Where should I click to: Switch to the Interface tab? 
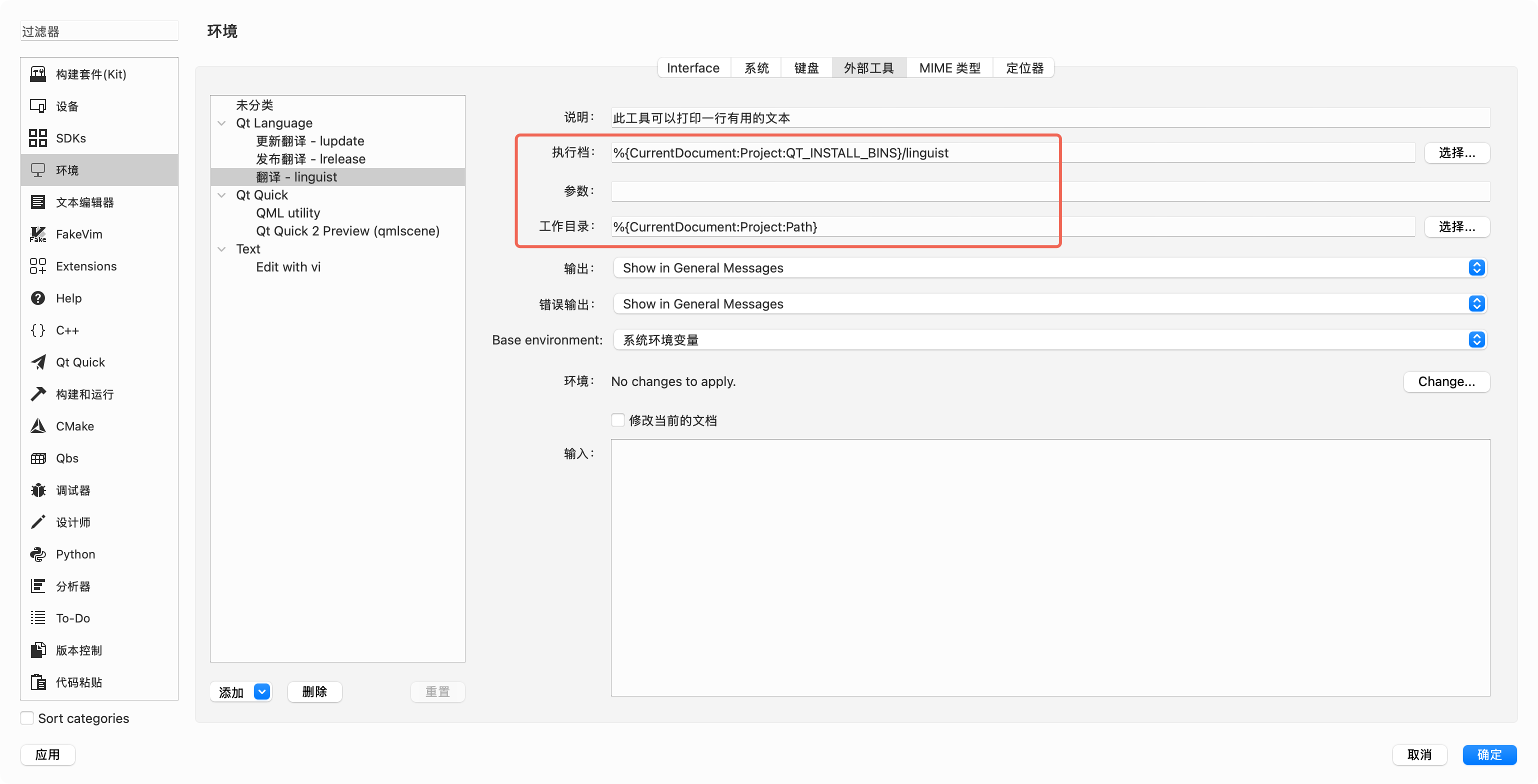(692, 68)
